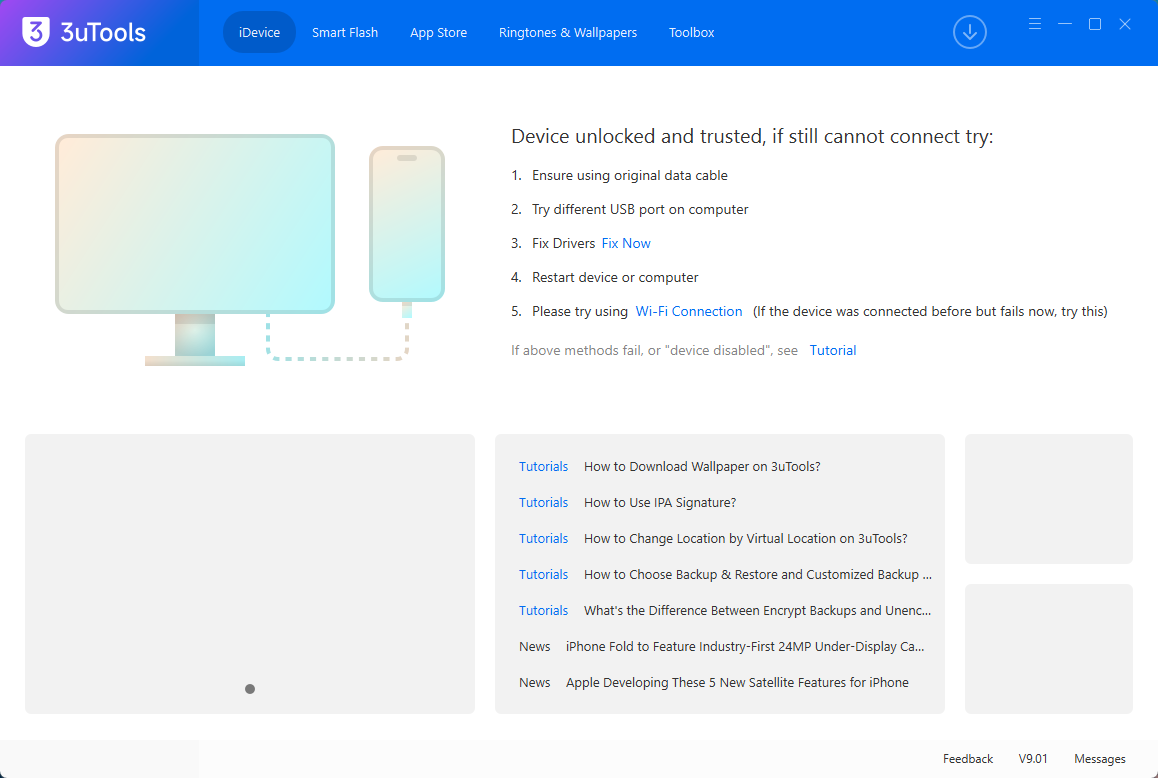Read How to Use IPA Signature article
Image resolution: width=1158 pixels, height=778 pixels.
660,503
